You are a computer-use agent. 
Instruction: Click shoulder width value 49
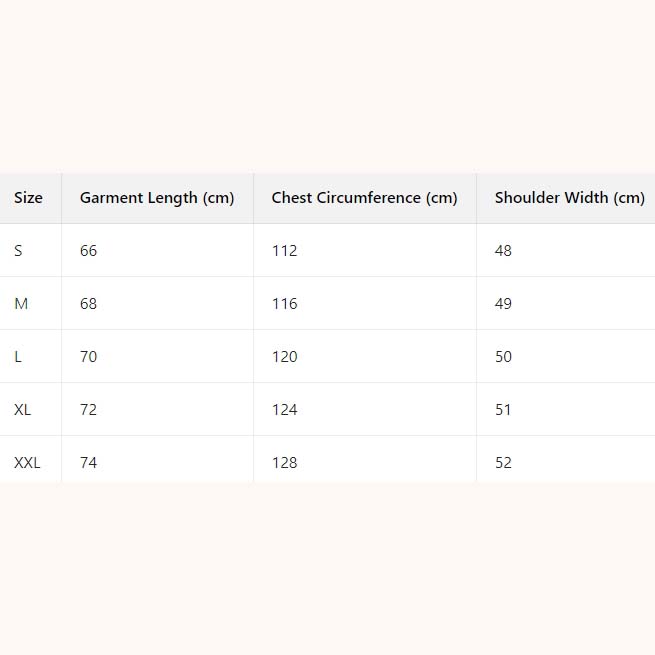[x=503, y=304]
